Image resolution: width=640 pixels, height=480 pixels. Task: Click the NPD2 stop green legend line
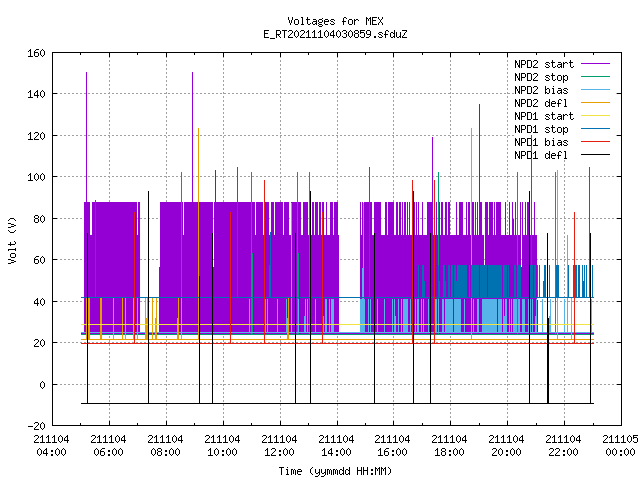coord(595,77)
